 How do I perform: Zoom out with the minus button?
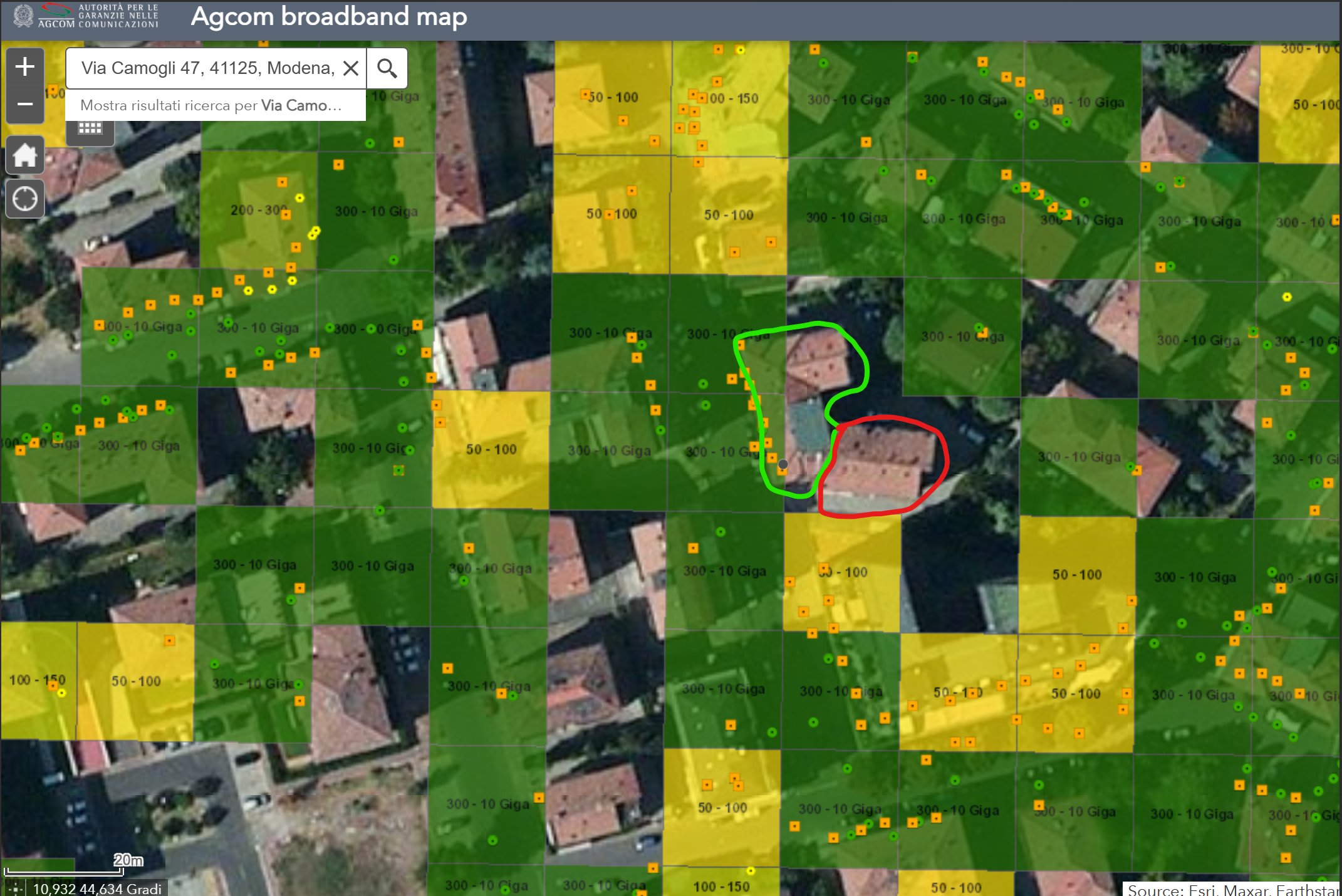pos(25,104)
